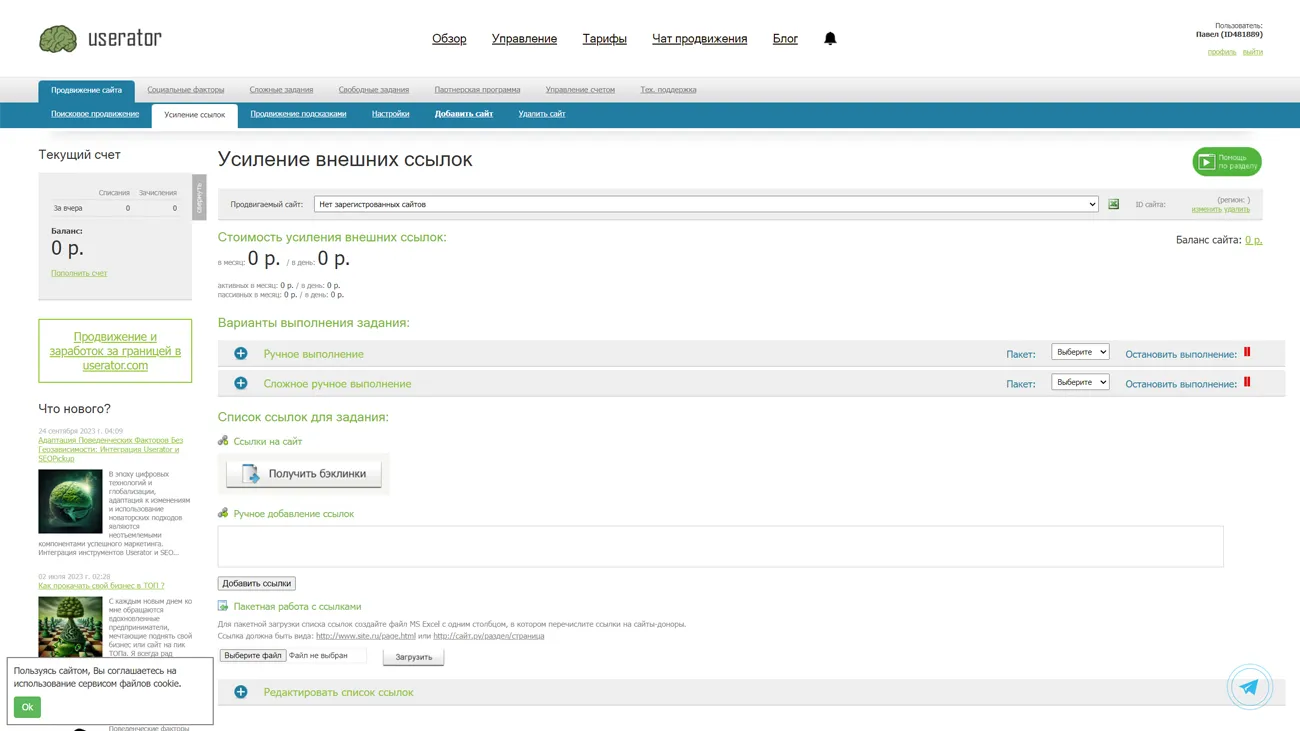Open the Telegram chat icon
Viewport: 1300px width, 731px height.
pos(1249,687)
